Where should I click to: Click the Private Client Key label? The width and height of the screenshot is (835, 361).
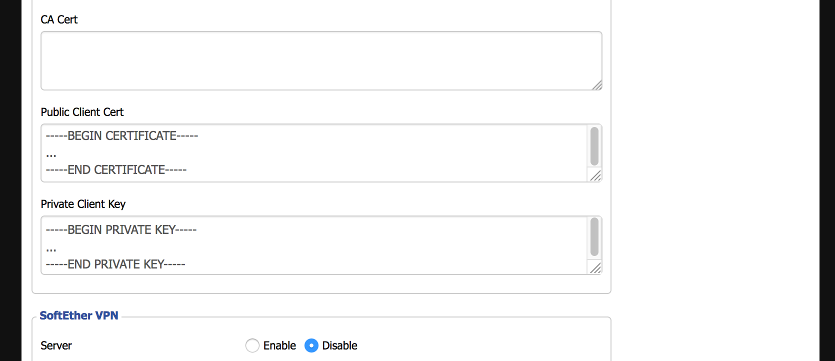click(x=83, y=204)
